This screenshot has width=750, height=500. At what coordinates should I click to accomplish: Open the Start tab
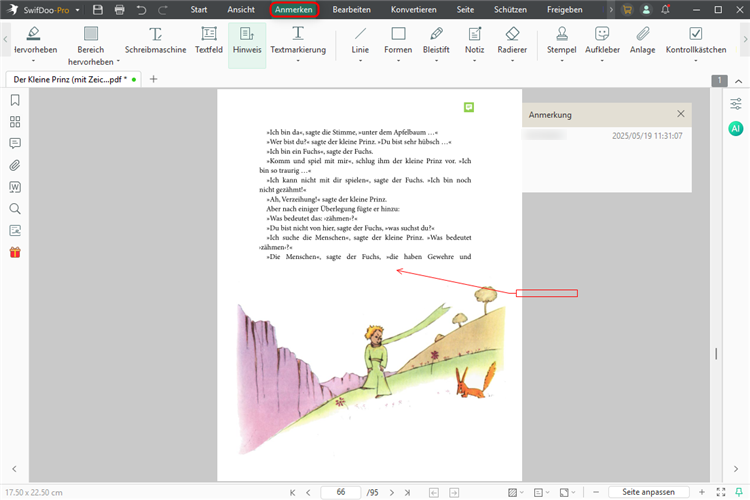(199, 10)
